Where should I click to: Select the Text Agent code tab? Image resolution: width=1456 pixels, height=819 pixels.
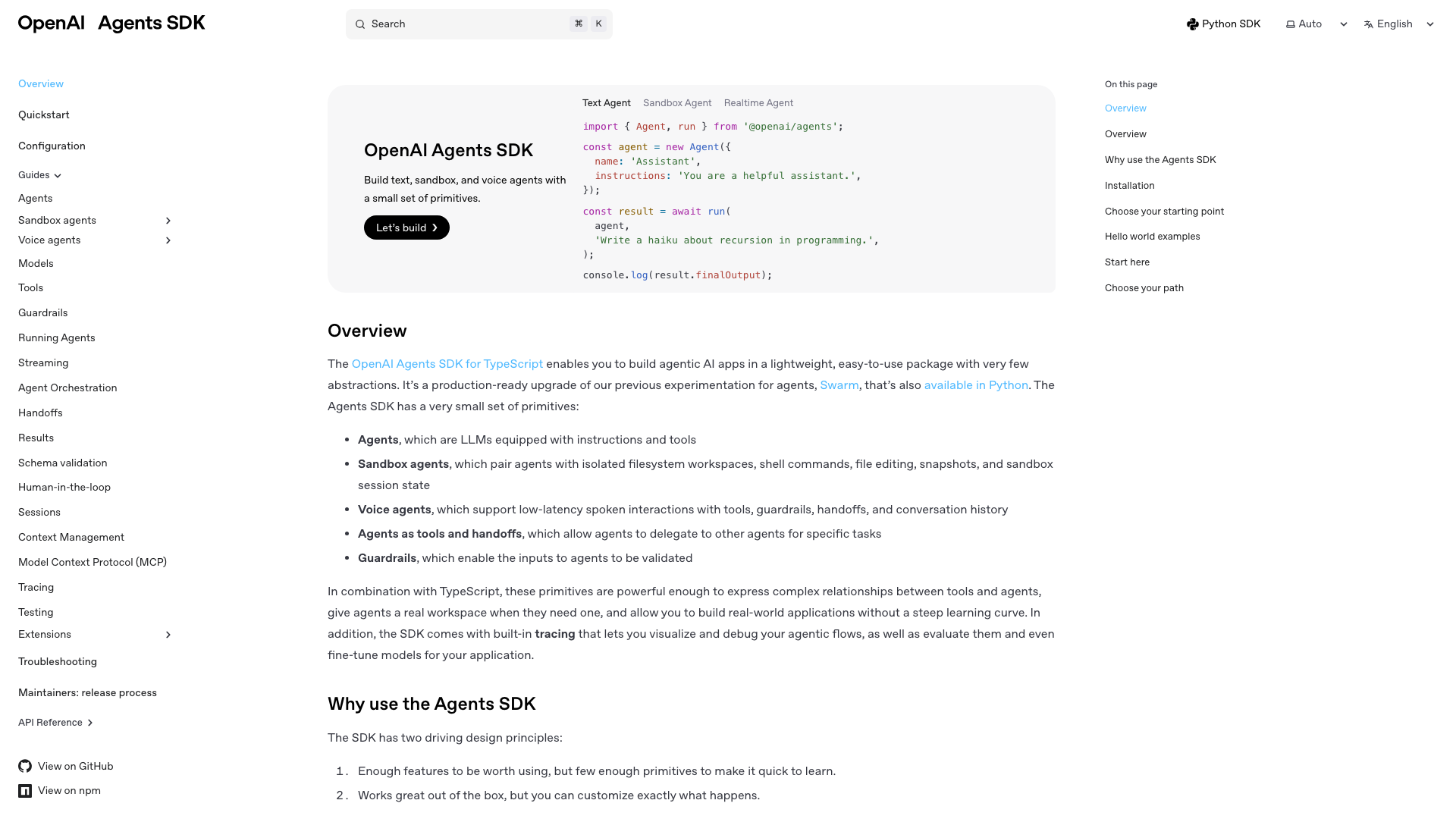click(x=606, y=103)
